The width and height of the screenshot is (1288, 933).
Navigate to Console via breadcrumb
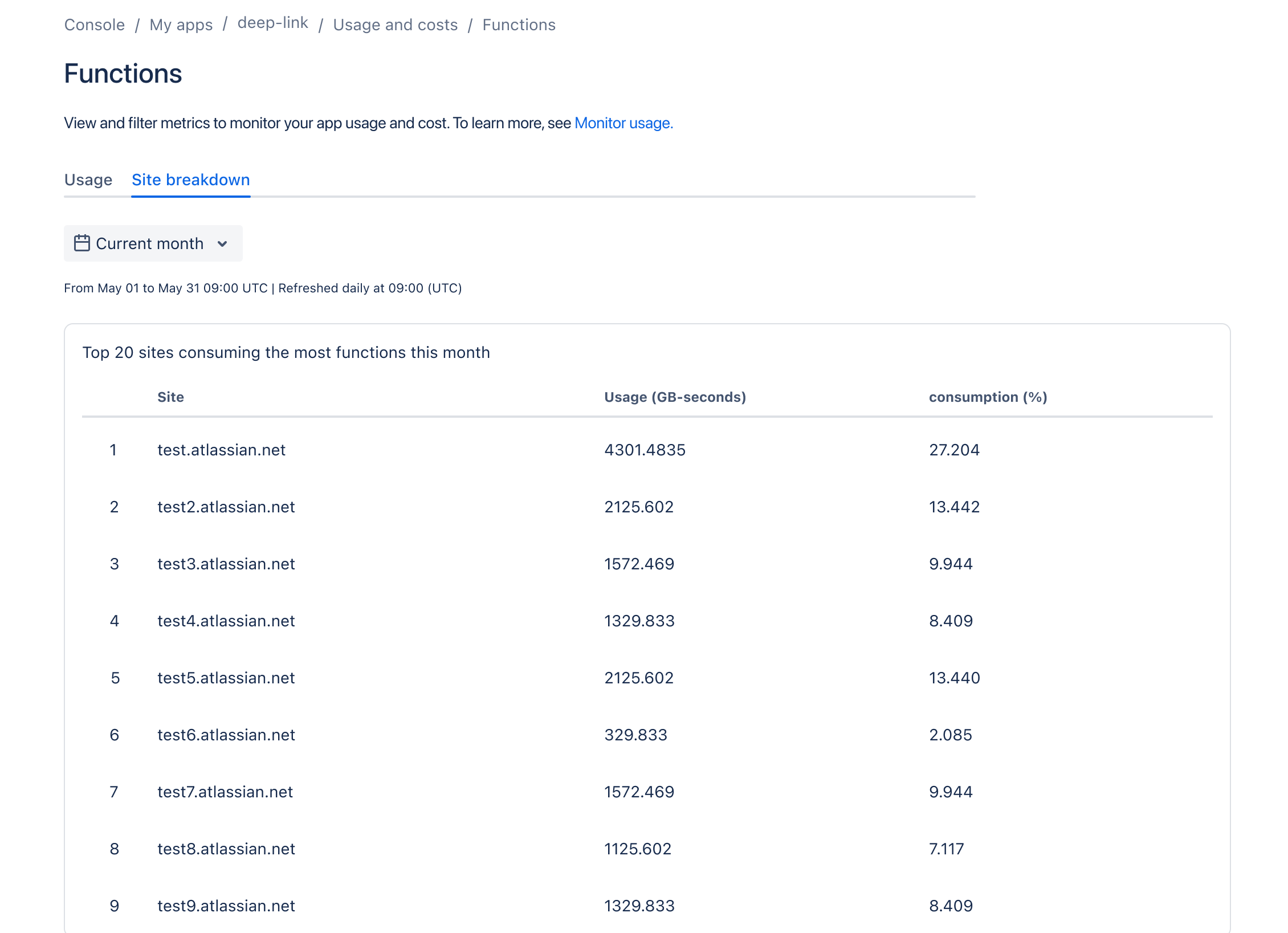[x=95, y=25]
